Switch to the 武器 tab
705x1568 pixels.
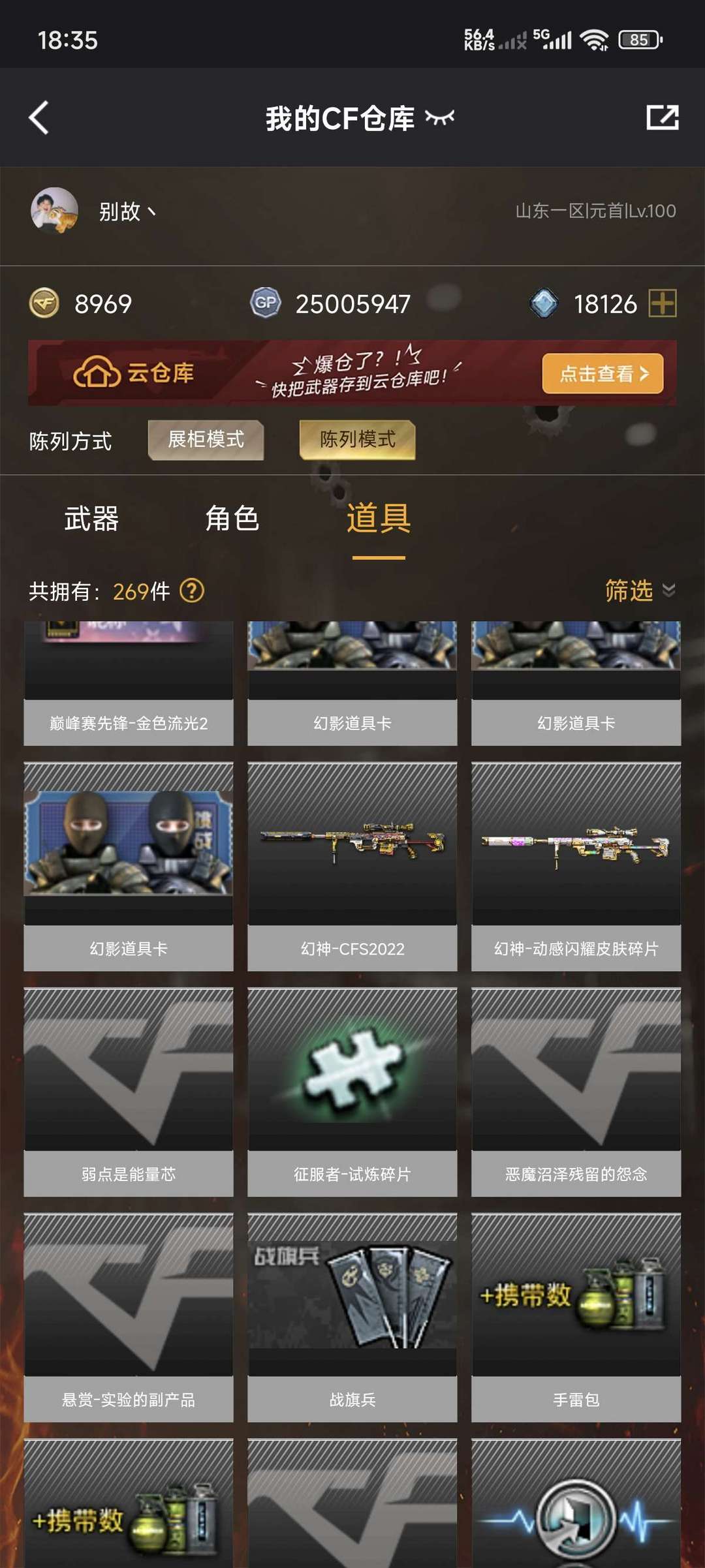click(x=91, y=519)
